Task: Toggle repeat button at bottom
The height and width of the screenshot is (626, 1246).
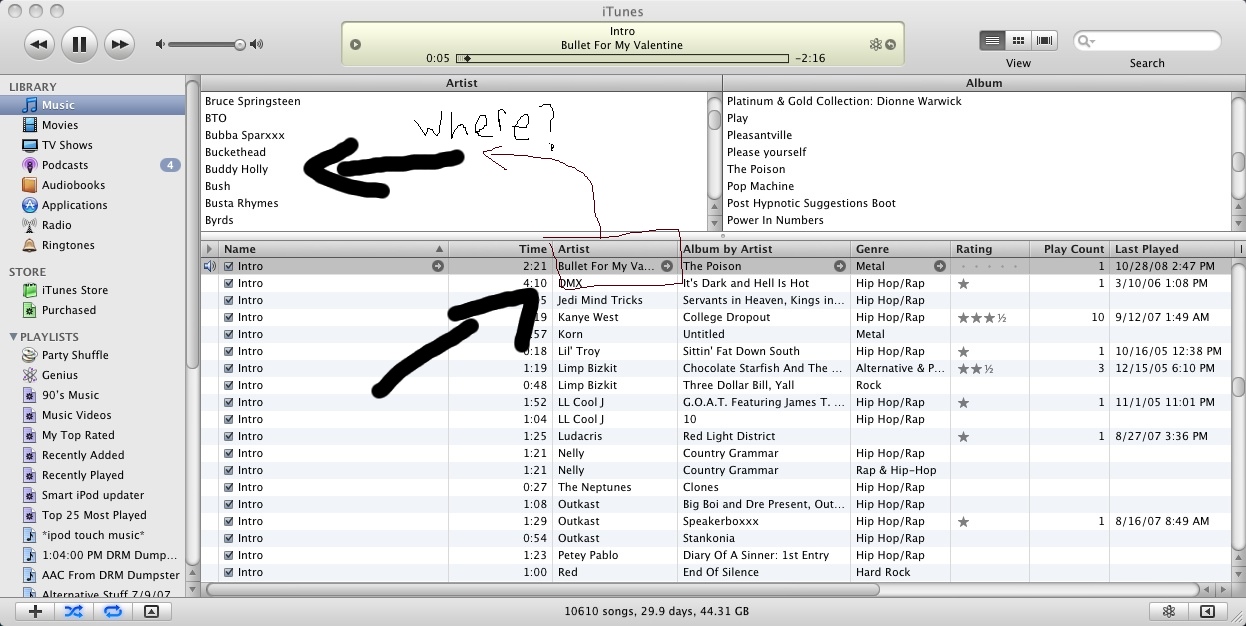Action: [x=113, y=611]
